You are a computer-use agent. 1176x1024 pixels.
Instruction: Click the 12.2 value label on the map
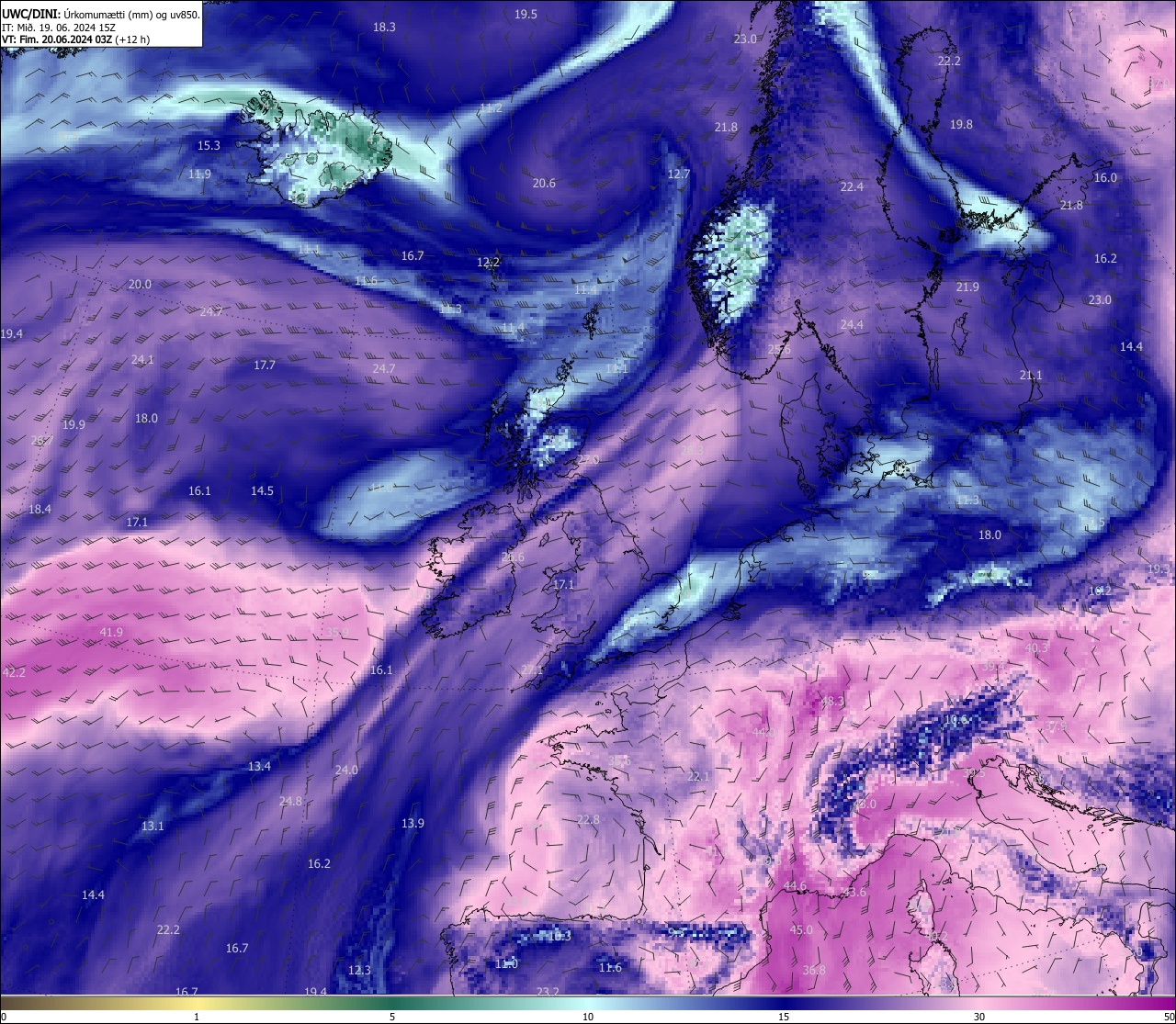pos(488,263)
